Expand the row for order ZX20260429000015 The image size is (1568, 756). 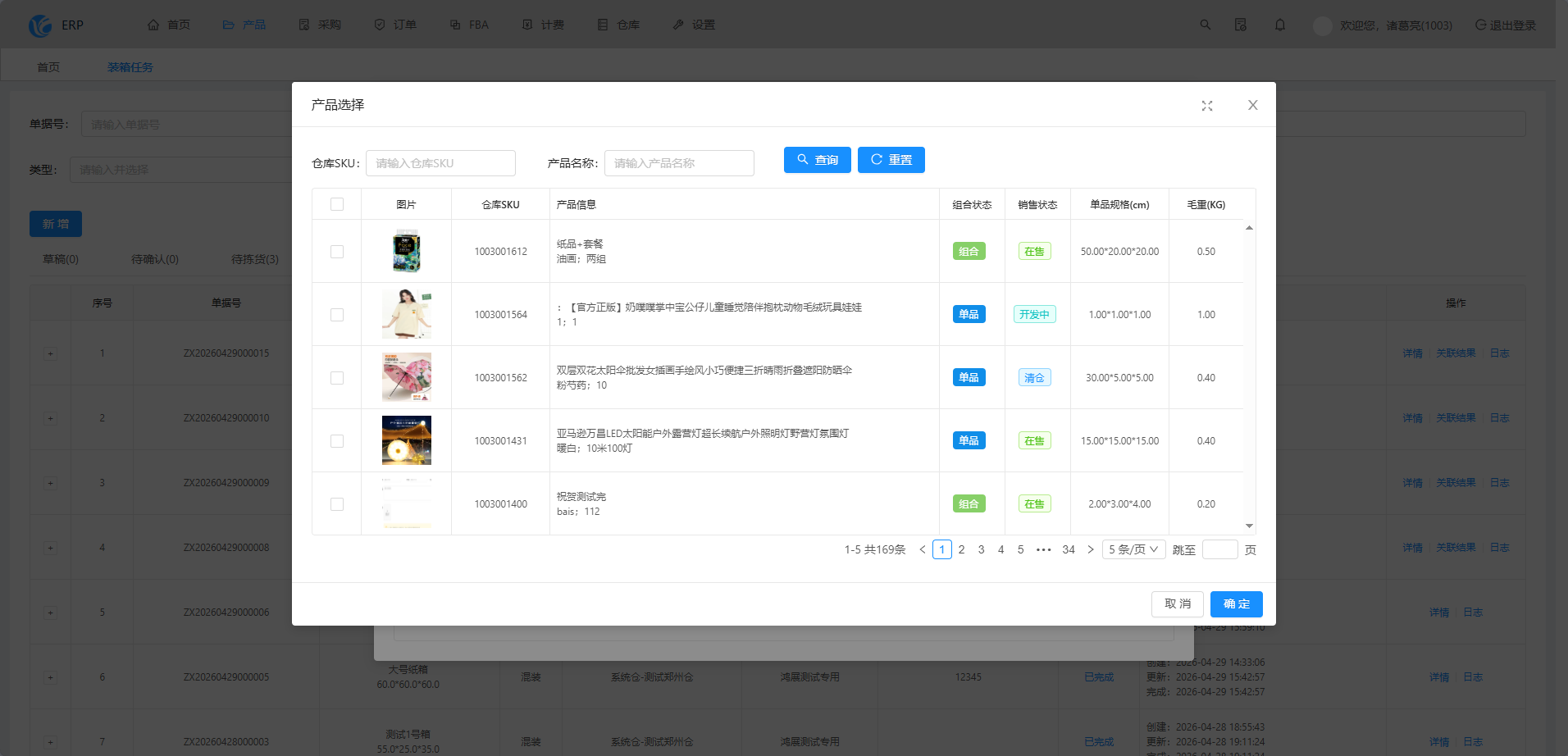[51, 353]
